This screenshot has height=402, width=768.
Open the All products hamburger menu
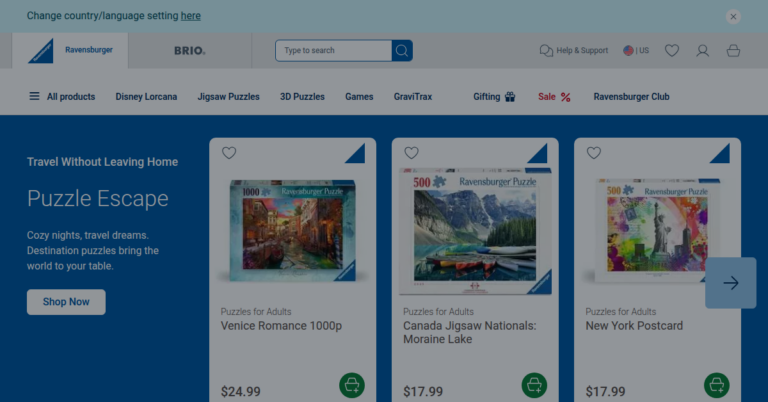point(62,96)
